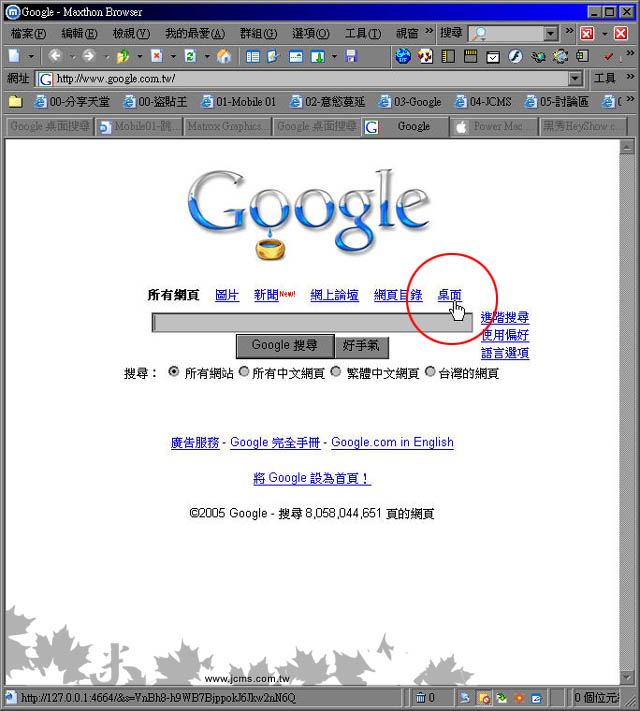Click the blue Flash plugin icon
This screenshot has height=711, width=640.
[x=515, y=56]
